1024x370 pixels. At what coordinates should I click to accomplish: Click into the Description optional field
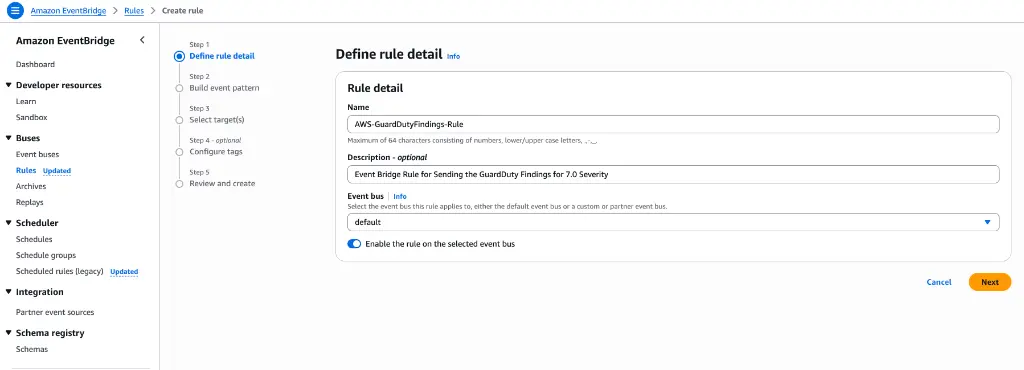(673, 174)
